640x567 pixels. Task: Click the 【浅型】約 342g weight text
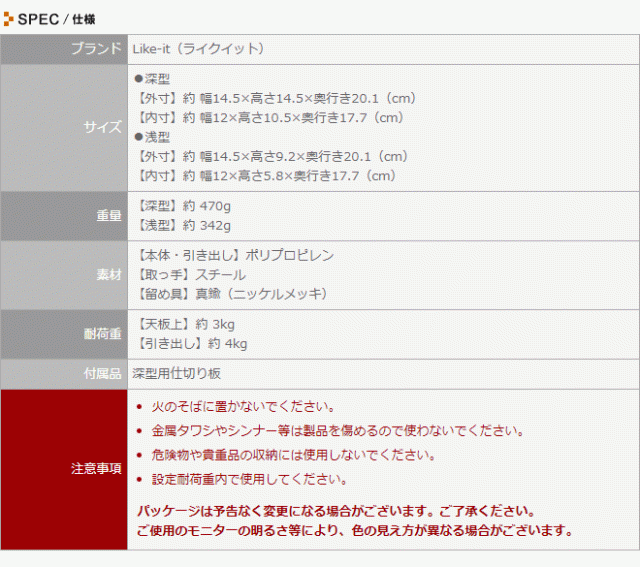[182, 225]
